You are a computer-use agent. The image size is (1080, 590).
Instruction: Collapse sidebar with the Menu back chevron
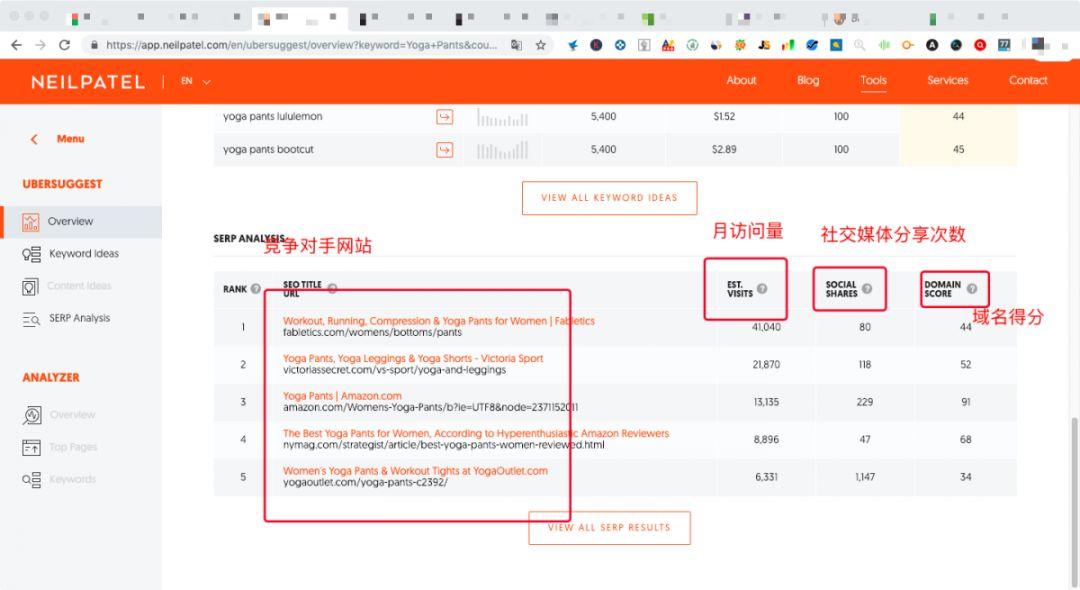34,139
